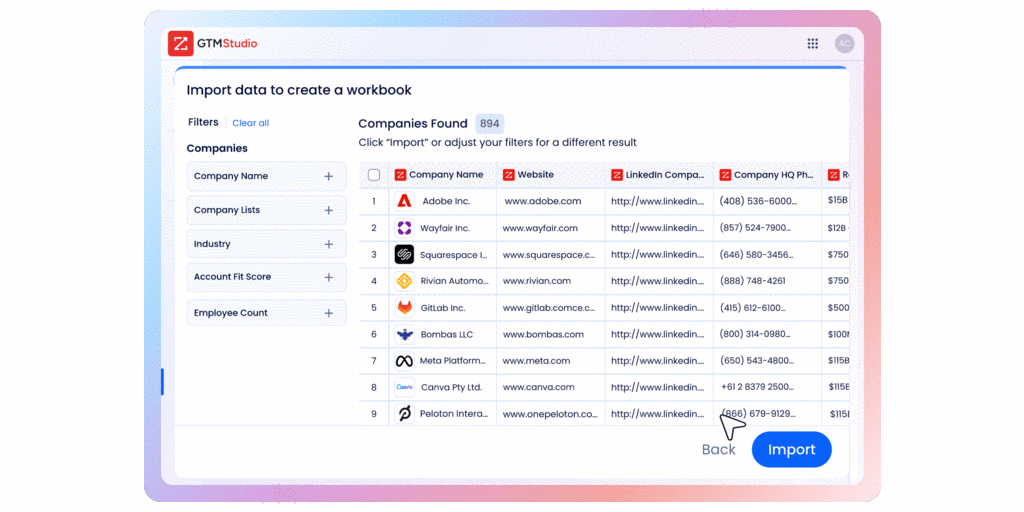
Task: Click the Squarespace logo icon
Action: coord(404,255)
